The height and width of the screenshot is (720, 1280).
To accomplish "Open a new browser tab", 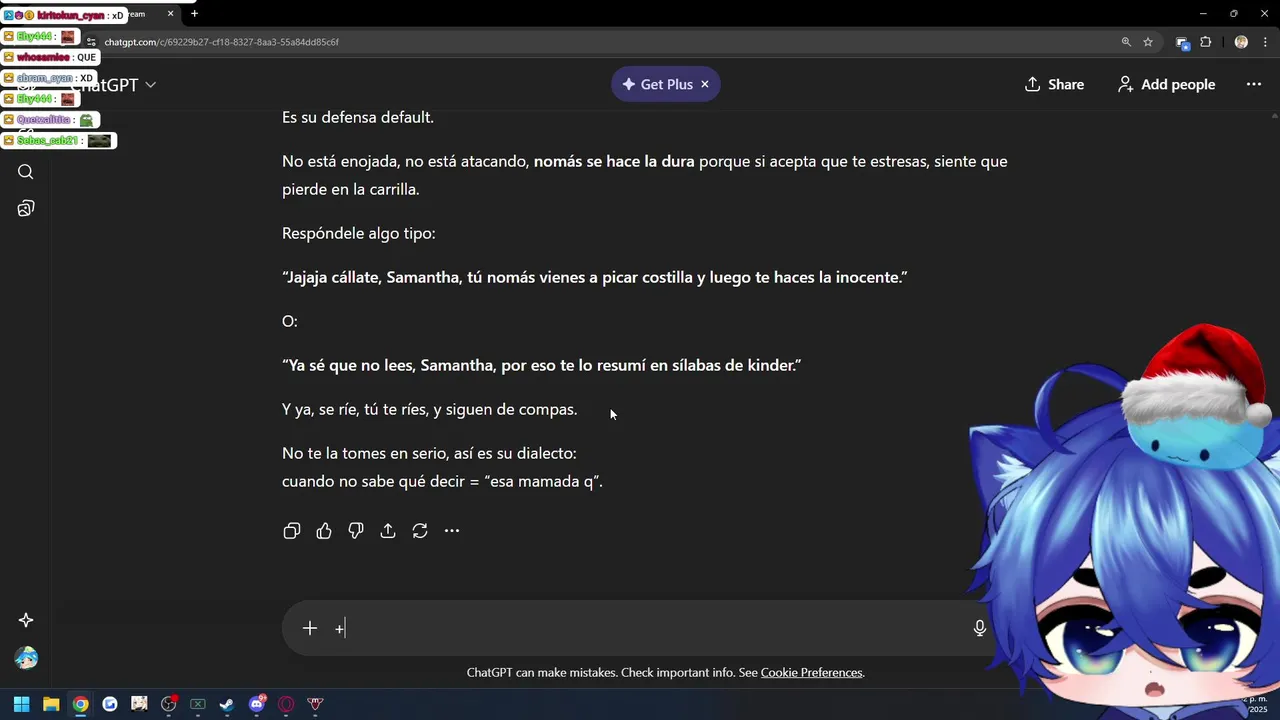I will (194, 14).
